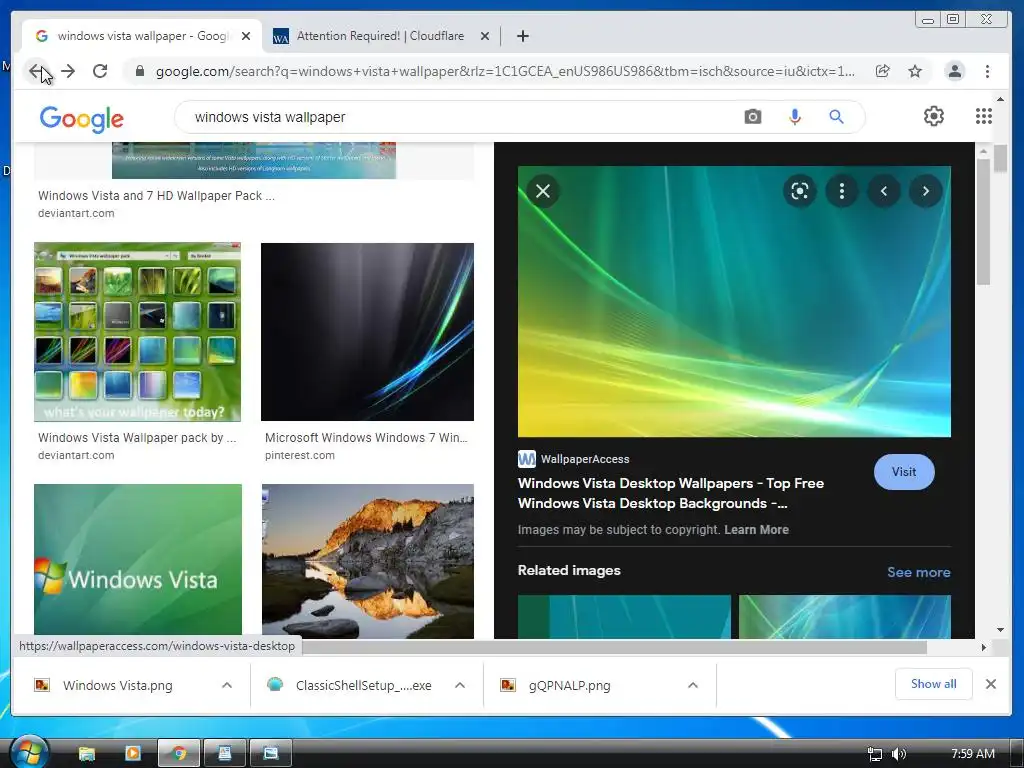Image resolution: width=1024 pixels, height=768 pixels.
Task: Open Chrome's three-dot menu
Action: (x=987, y=71)
